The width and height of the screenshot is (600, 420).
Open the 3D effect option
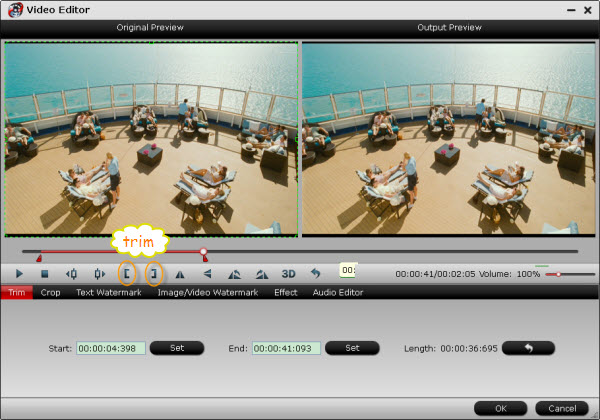pyautogui.click(x=289, y=274)
